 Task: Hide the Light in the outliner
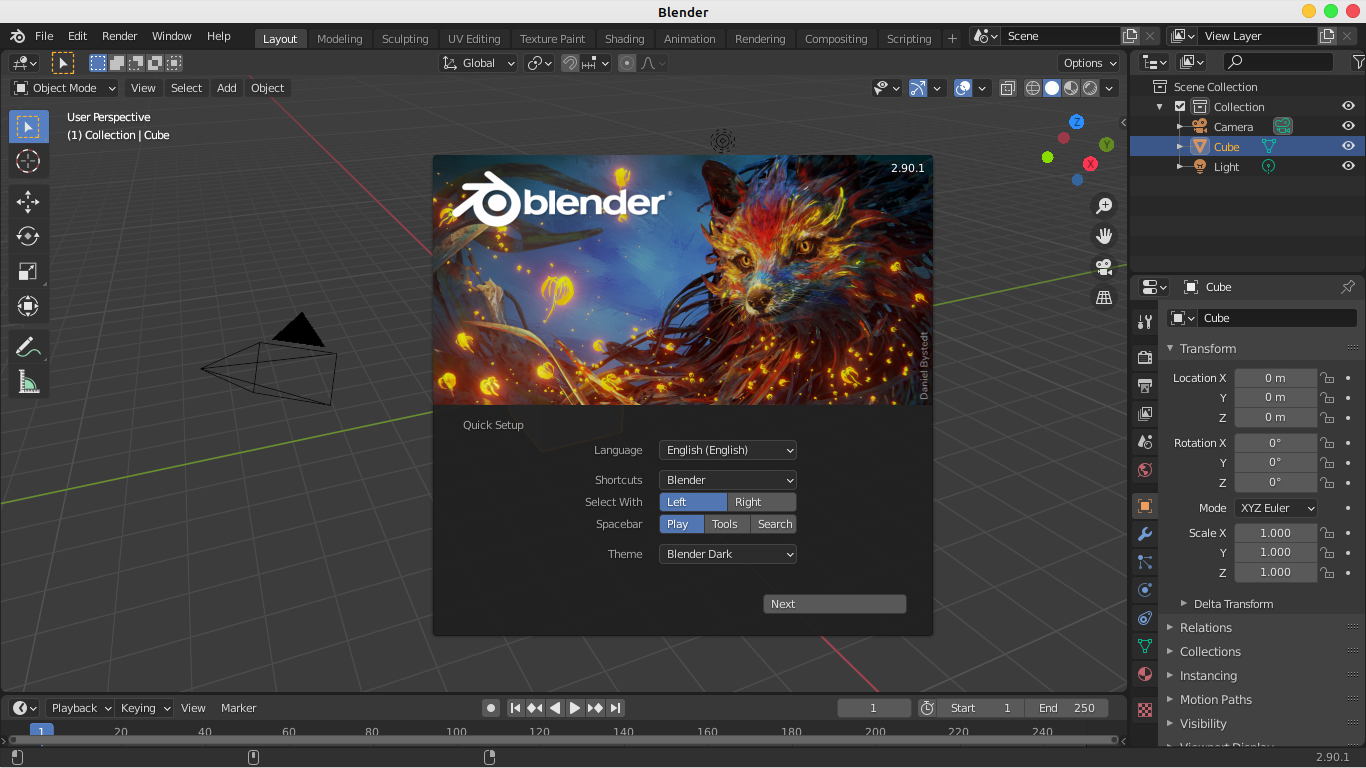(1348, 167)
